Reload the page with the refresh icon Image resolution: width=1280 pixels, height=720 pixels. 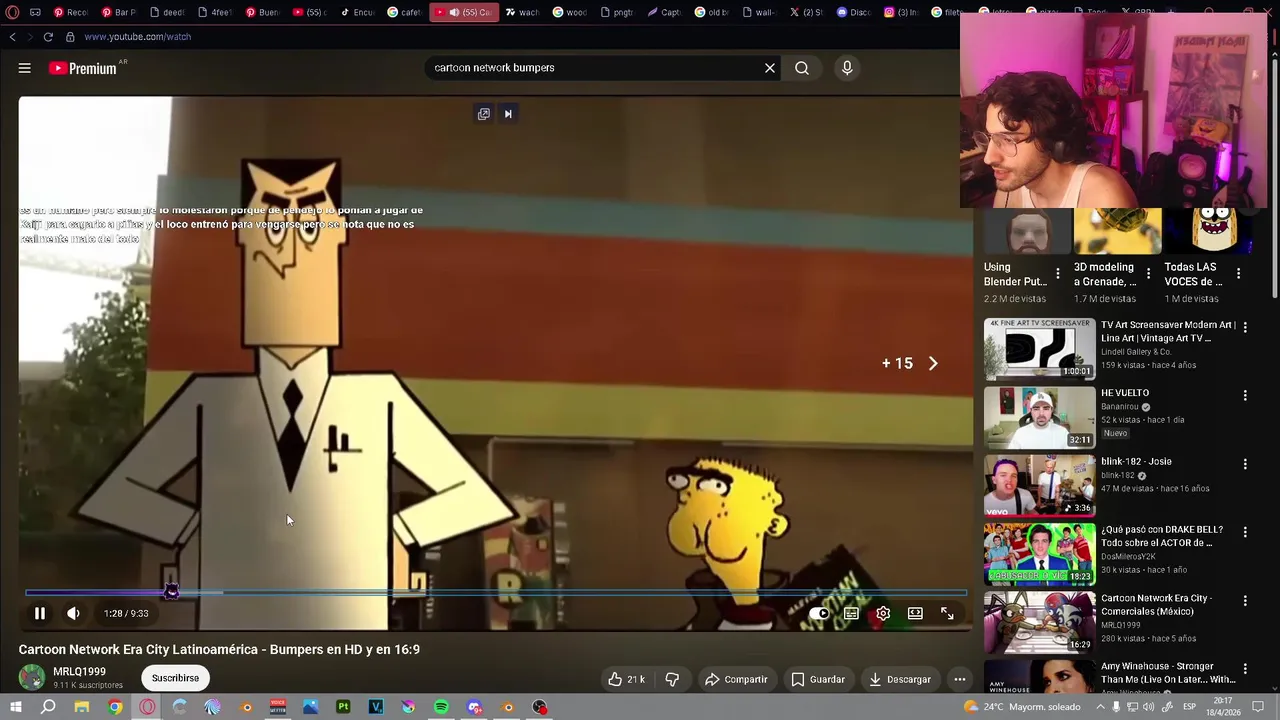(x=48, y=37)
